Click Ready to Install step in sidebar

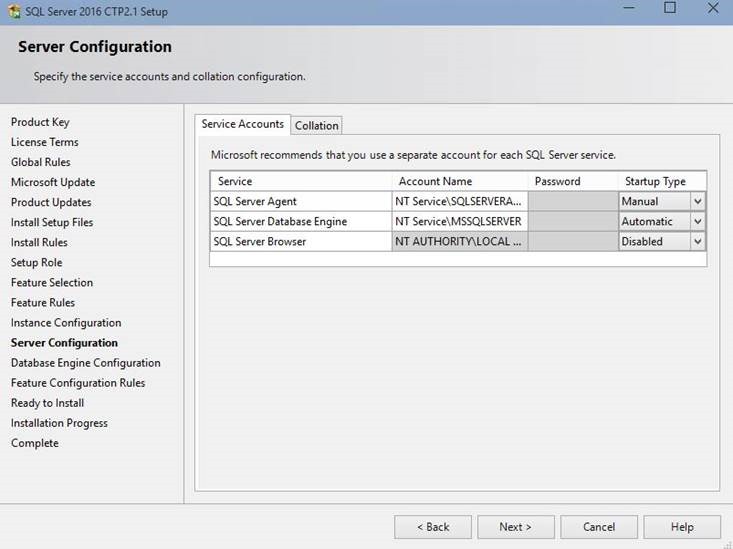(x=48, y=403)
